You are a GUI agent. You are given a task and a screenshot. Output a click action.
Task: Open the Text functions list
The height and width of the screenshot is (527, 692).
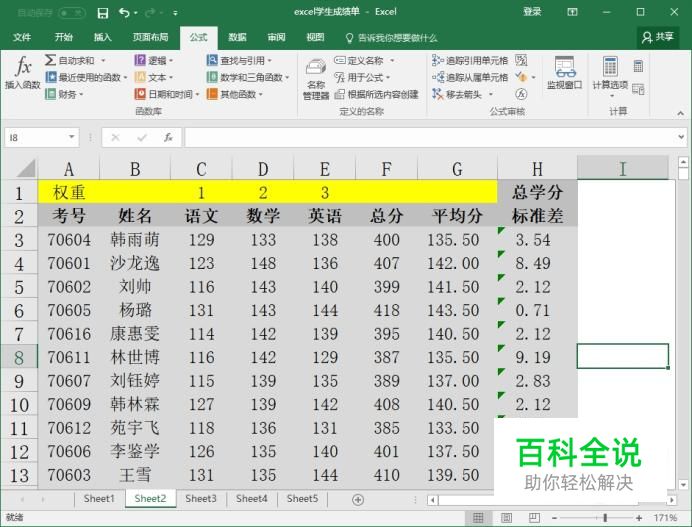[x=154, y=78]
